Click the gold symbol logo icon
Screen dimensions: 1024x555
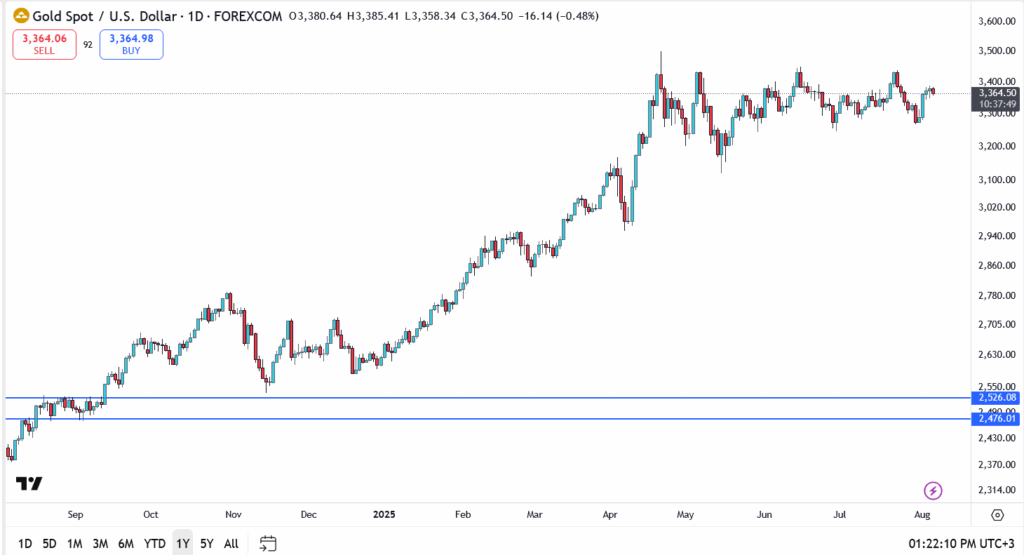click(x=19, y=17)
